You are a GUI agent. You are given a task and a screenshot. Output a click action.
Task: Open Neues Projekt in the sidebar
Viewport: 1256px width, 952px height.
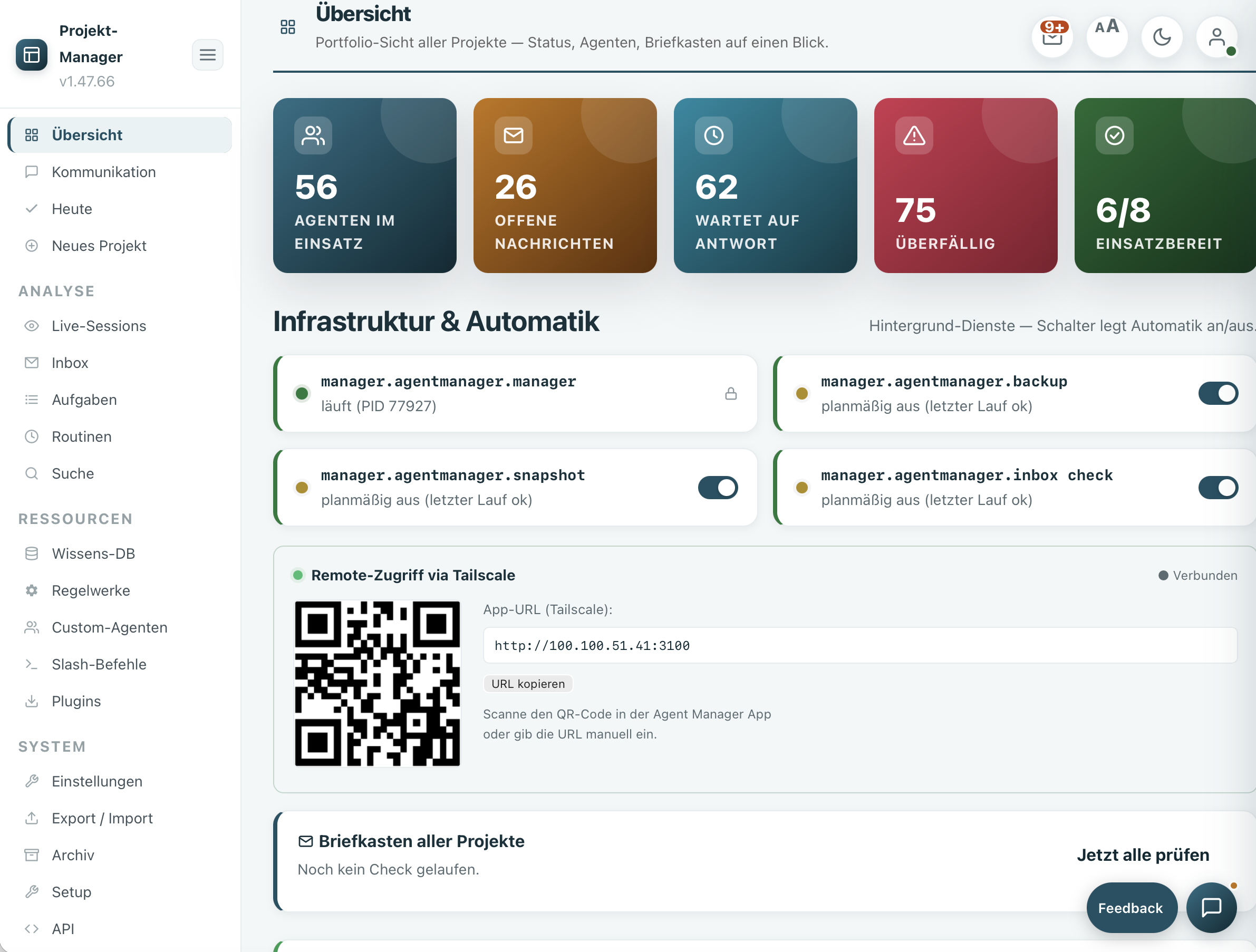pyautogui.click(x=120, y=246)
